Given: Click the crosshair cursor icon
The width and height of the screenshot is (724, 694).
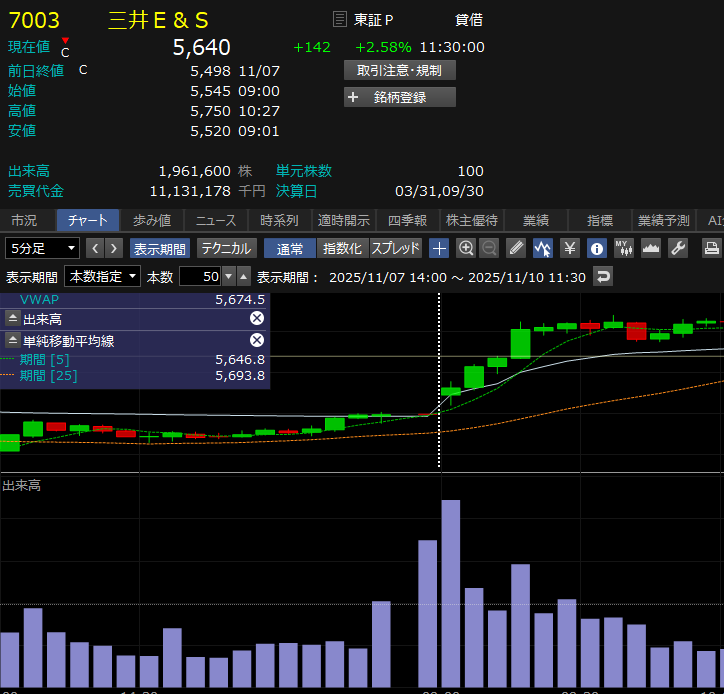Looking at the screenshot, I should click(x=439, y=248).
